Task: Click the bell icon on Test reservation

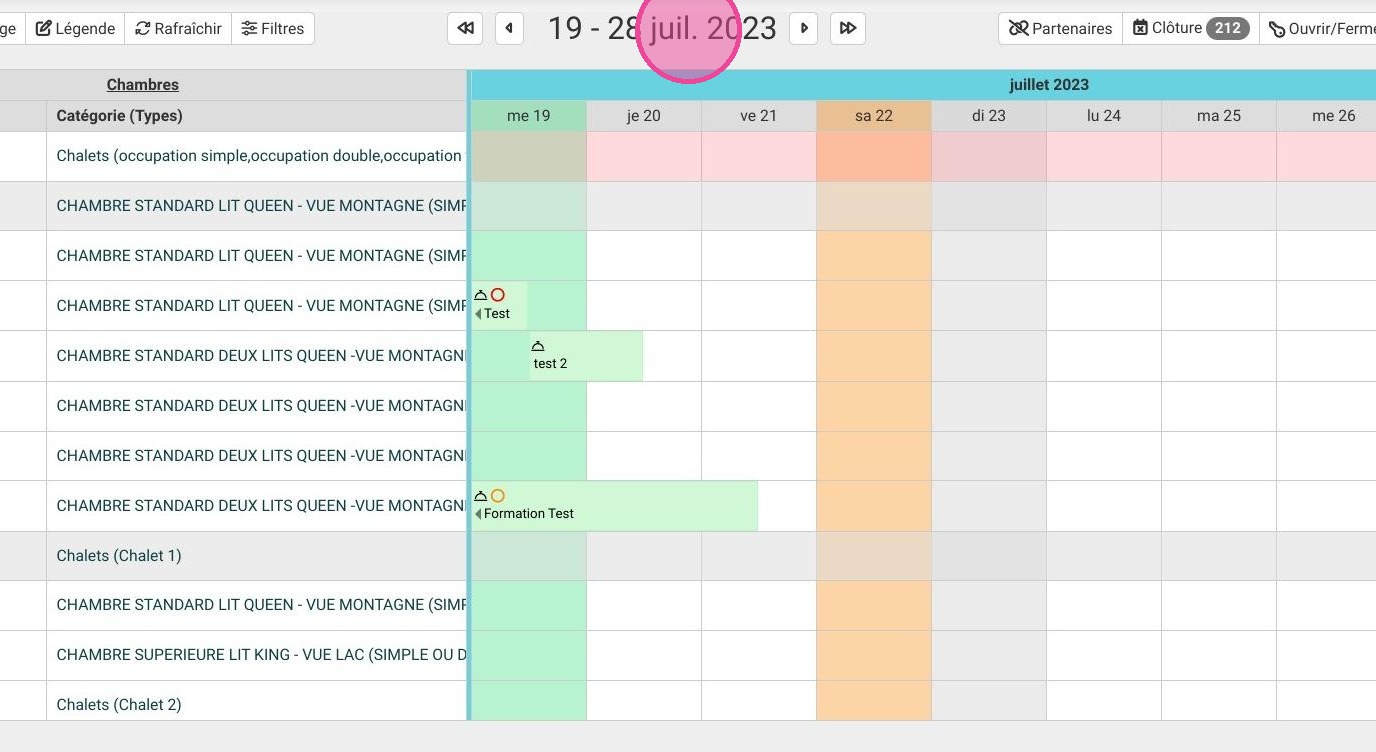Action: click(x=481, y=295)
